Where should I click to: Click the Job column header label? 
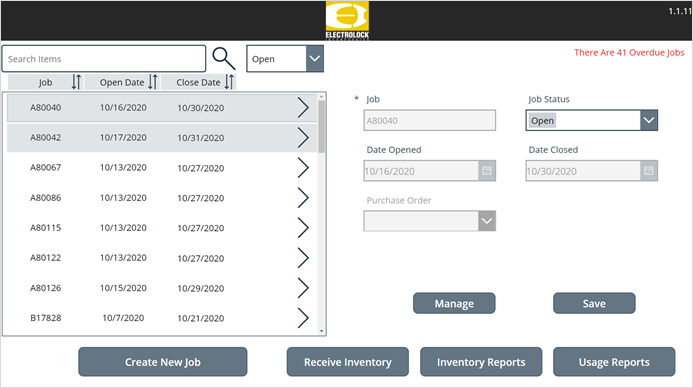45,83
